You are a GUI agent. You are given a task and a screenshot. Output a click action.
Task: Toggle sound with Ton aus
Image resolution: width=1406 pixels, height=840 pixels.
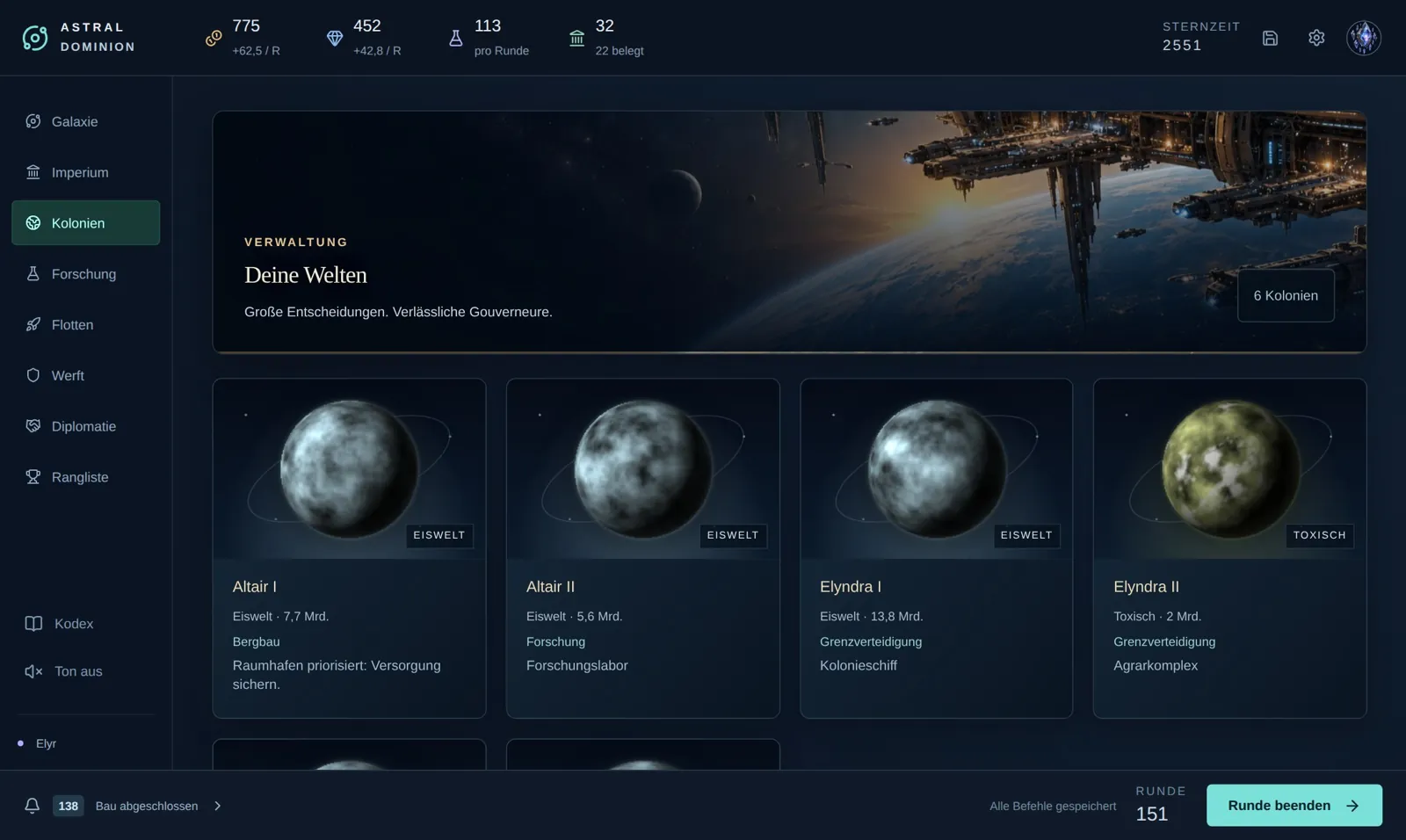(x=86, y=671)
